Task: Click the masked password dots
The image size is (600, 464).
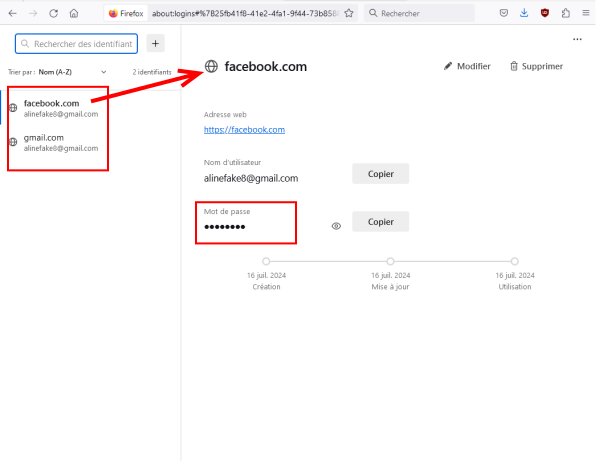Action: [x=225, y=227]
